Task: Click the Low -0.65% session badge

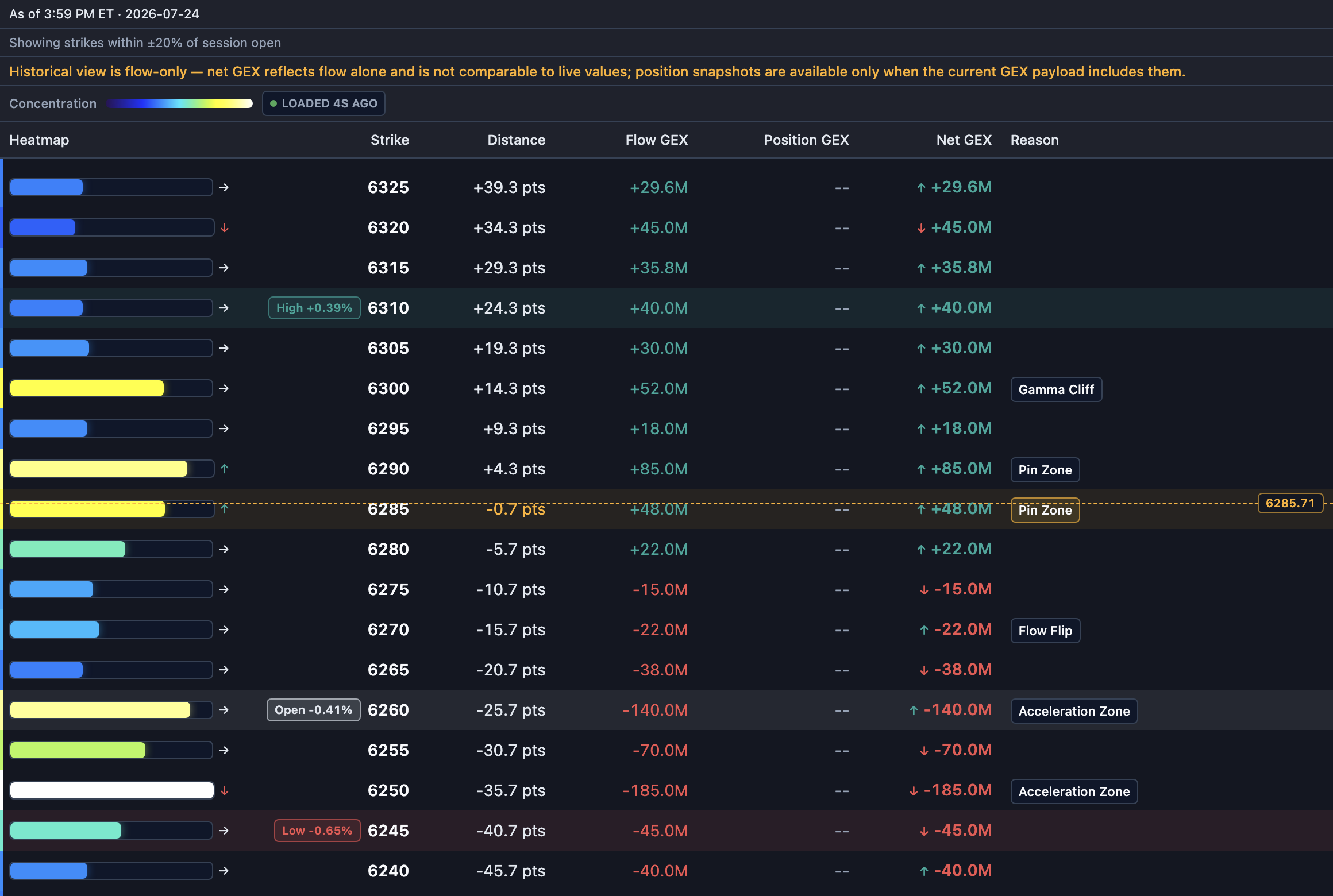Action: tap(317, 831)
